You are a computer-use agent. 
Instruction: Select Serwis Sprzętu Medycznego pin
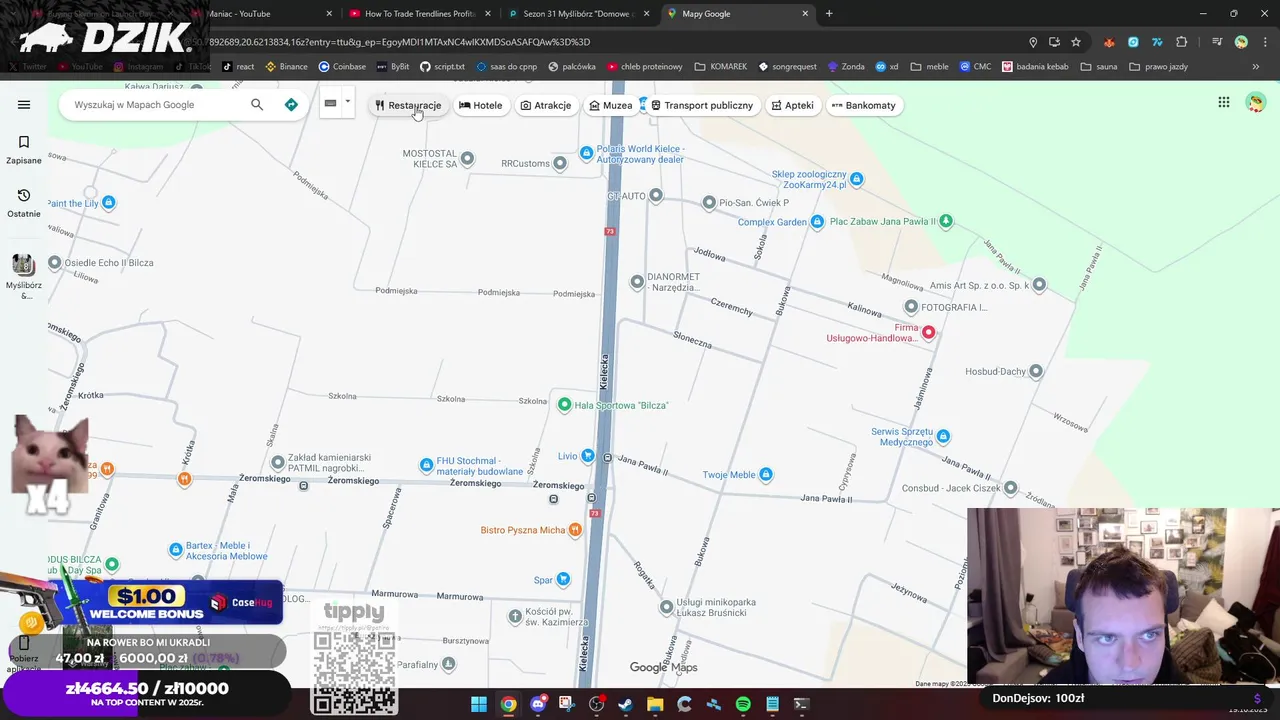pos(943,436)
